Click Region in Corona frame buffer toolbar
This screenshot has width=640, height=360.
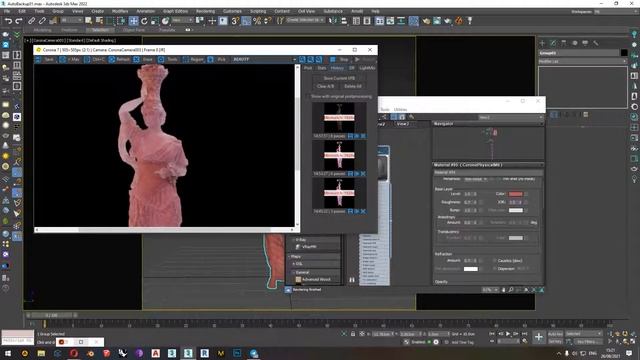193,60
